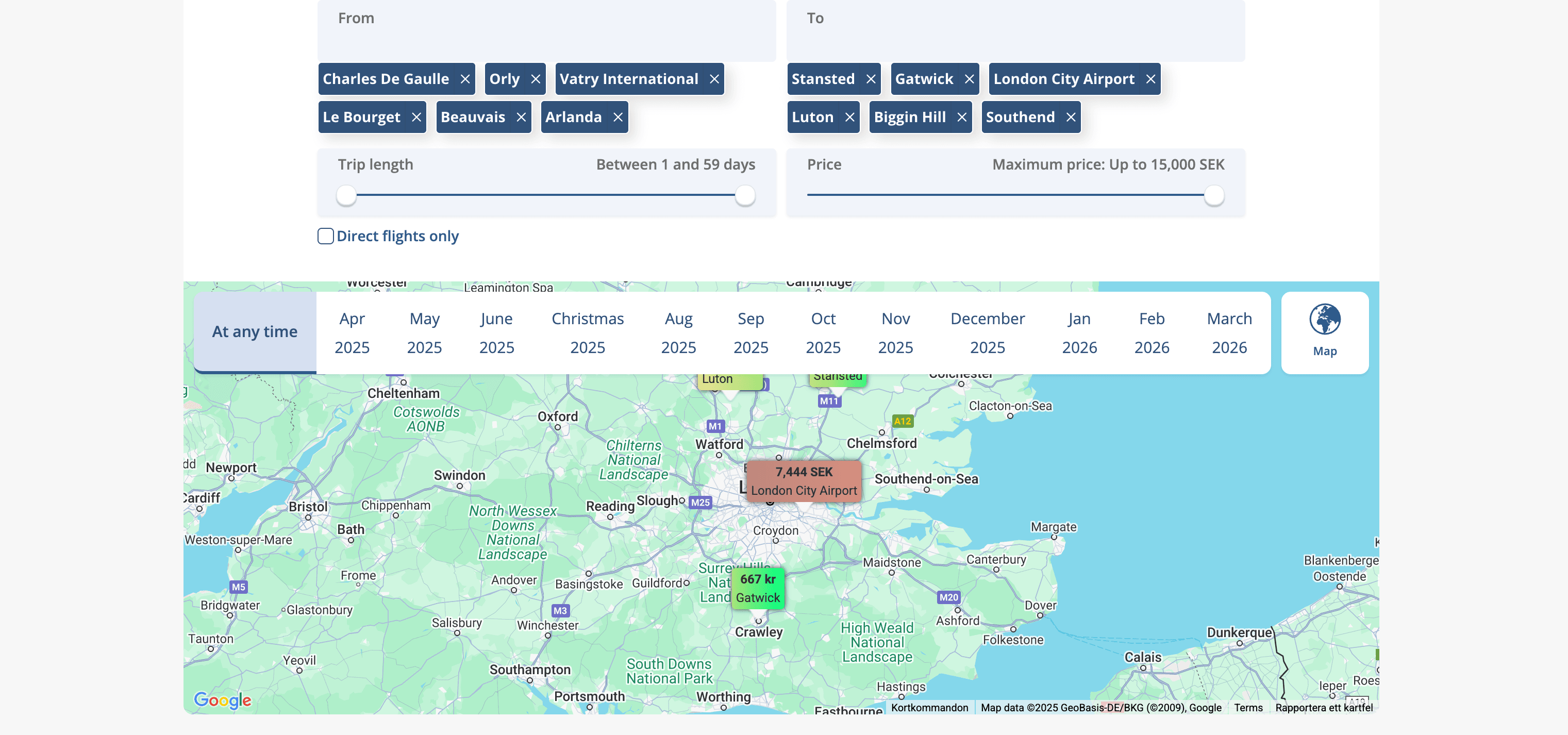Image resolution: width=1568 pixels, height=735 pixels.
Task: Remove the Stansted destination chip
Action: click(x=871, y=79)
